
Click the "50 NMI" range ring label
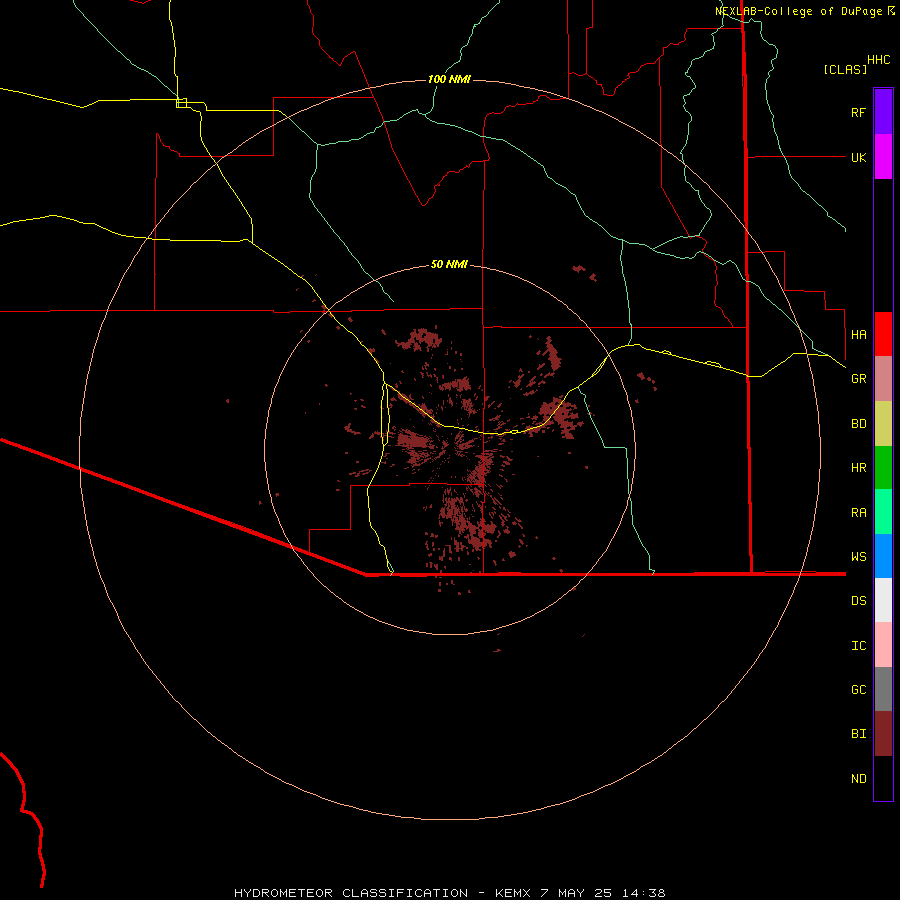coord(449,265)
